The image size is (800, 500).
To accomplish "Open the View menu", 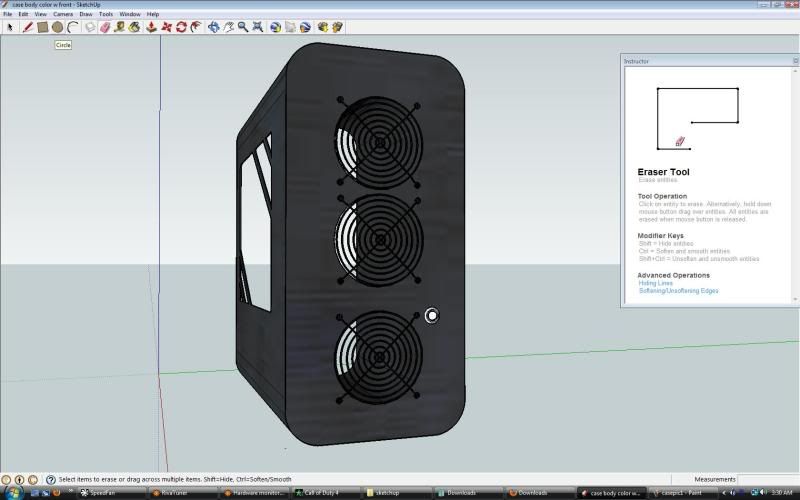I will (x=41, y=14).
